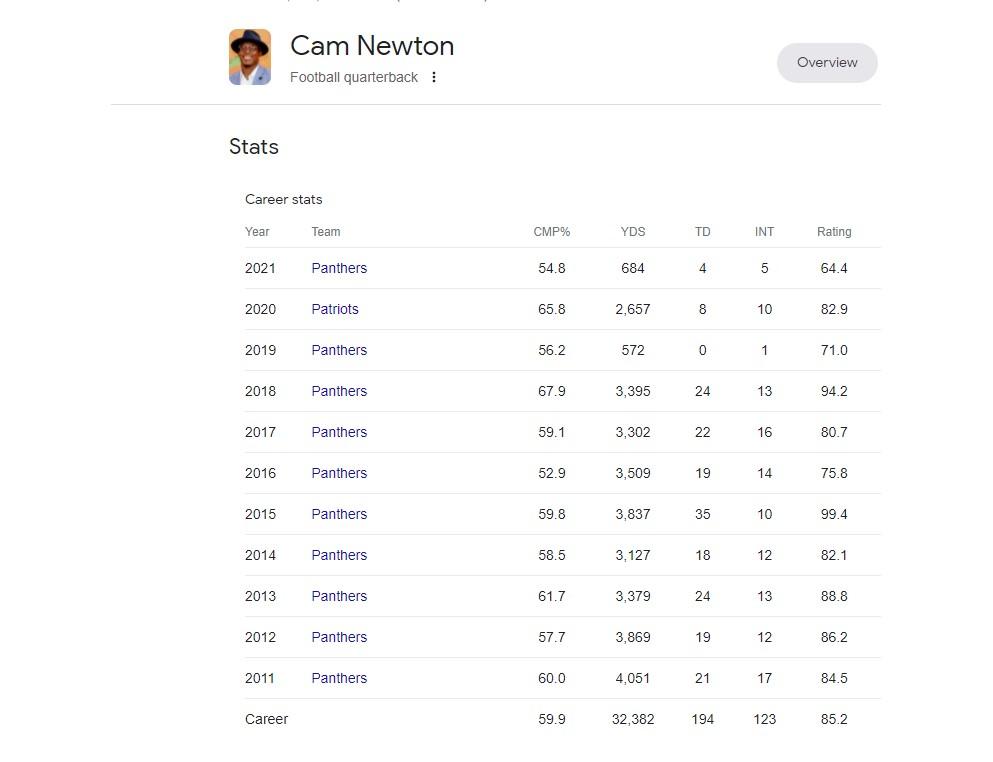This screenshot has width=993, height=762.
Task: Click the Panthers link for 2015
Action: tap(339, 514)
